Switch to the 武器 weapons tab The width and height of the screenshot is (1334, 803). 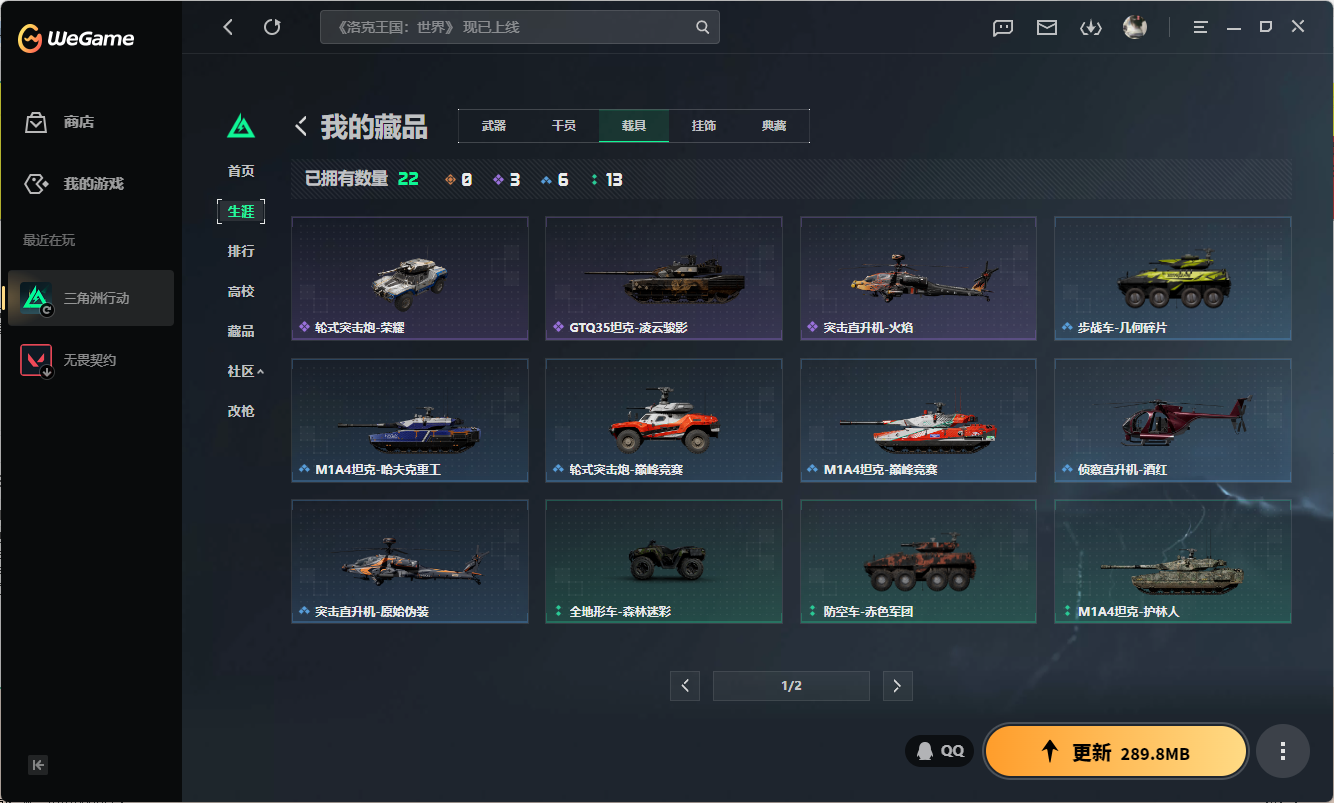click(494, 126)
